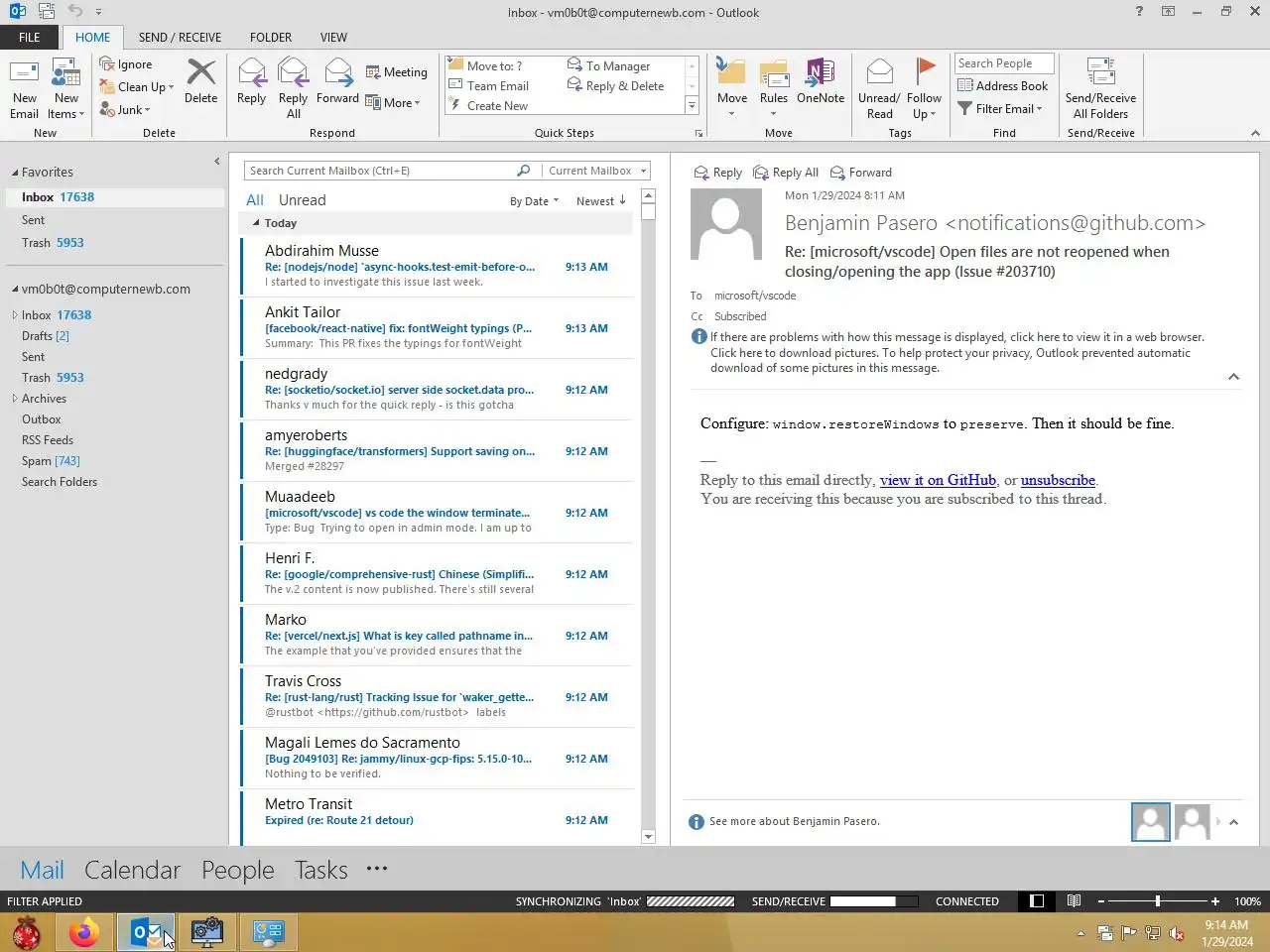Open the Drafts folder

click(x=46, y=336)
